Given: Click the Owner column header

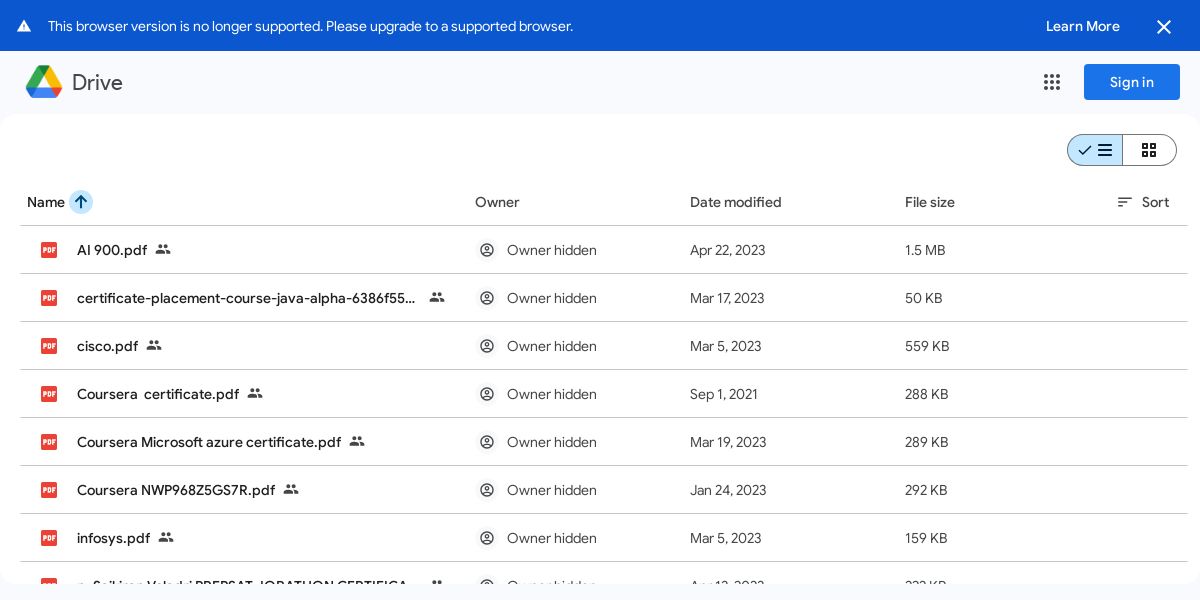Looking at the screenshot, I should [x=497, y=202].
